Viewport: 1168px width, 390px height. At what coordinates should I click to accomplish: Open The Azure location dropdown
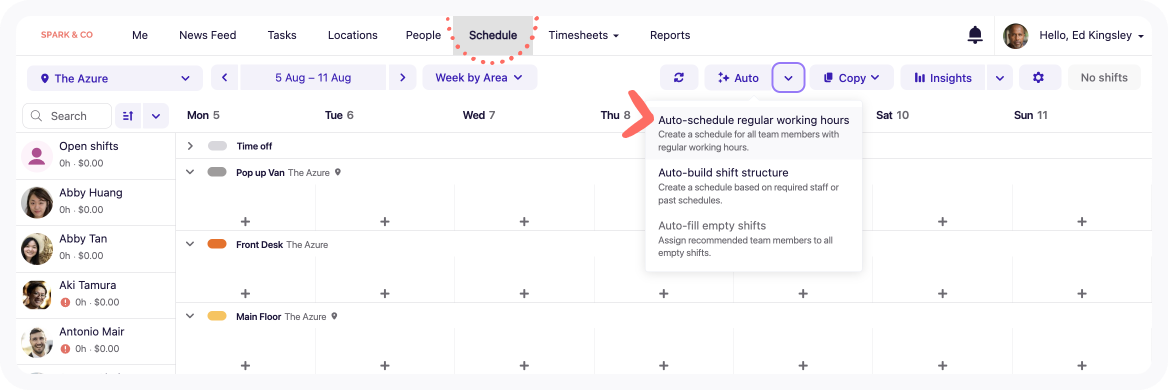click(115, 77)
